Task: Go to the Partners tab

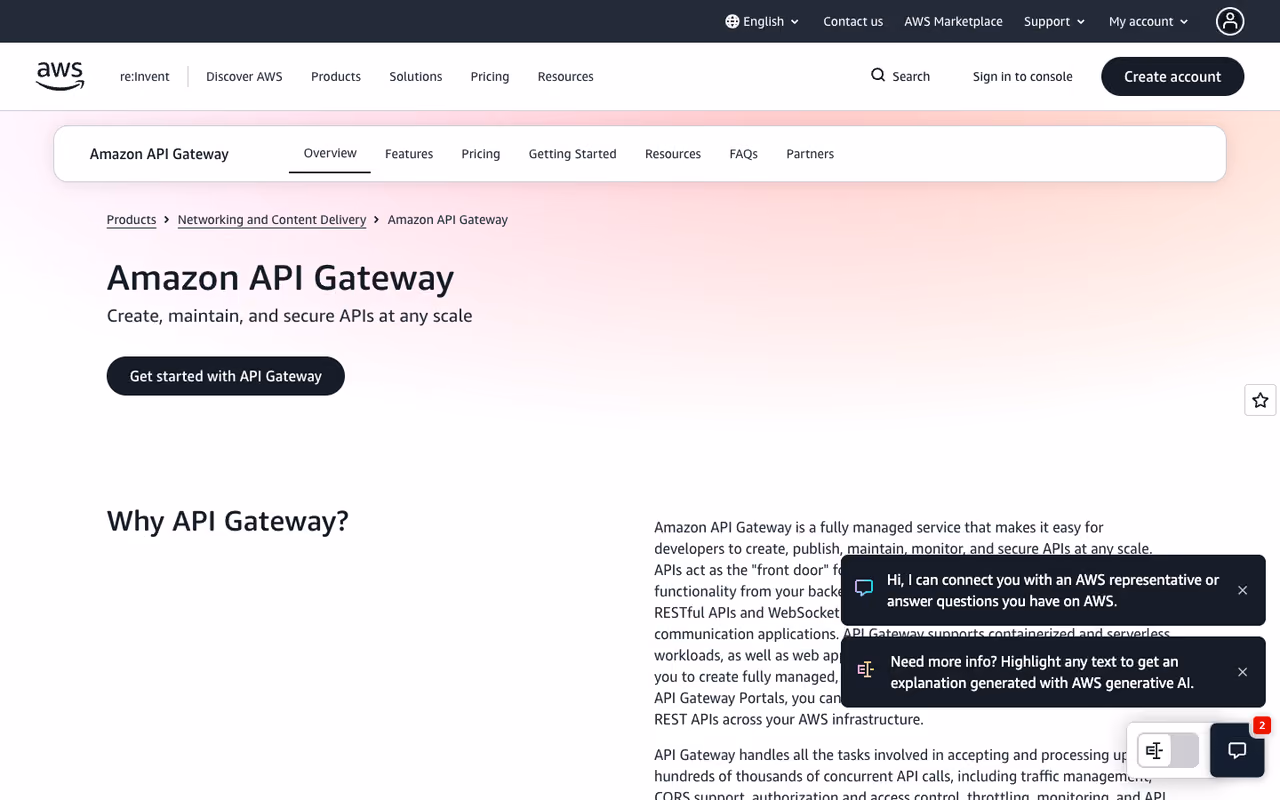Action: point(810,154)
